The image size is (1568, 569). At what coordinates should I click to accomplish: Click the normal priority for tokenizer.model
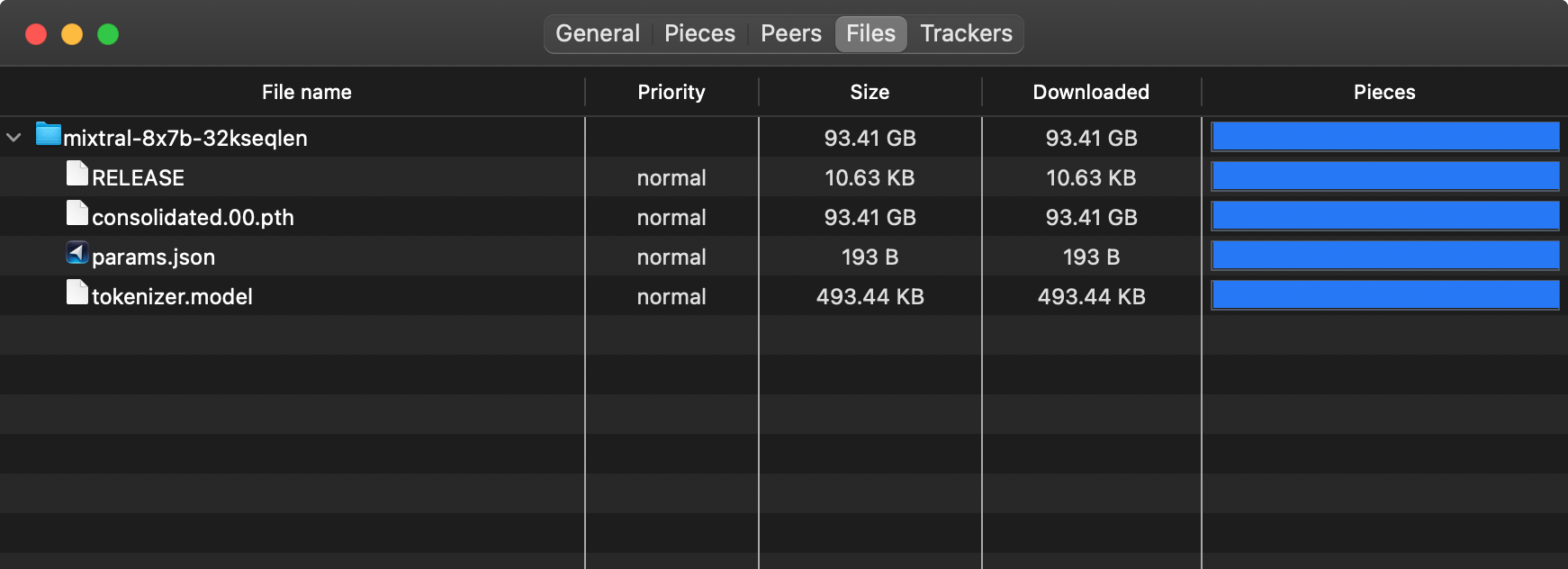point(671,297)
